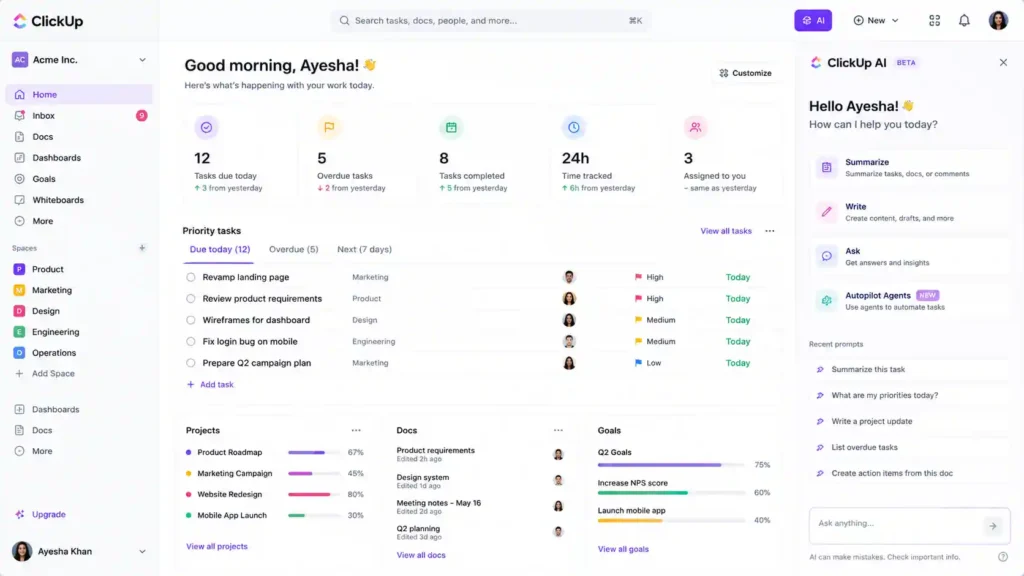Switch to the Next (7 days) tab
The height and width of the screenshot is (576, 1024).
364,249
